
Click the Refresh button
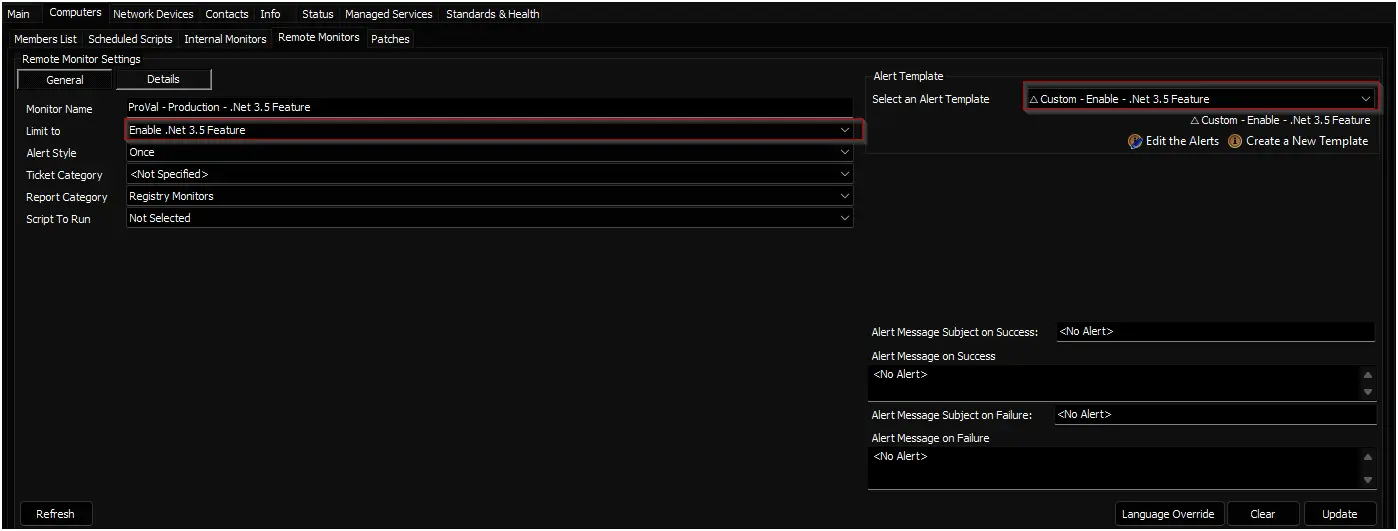tap(55, 514)
